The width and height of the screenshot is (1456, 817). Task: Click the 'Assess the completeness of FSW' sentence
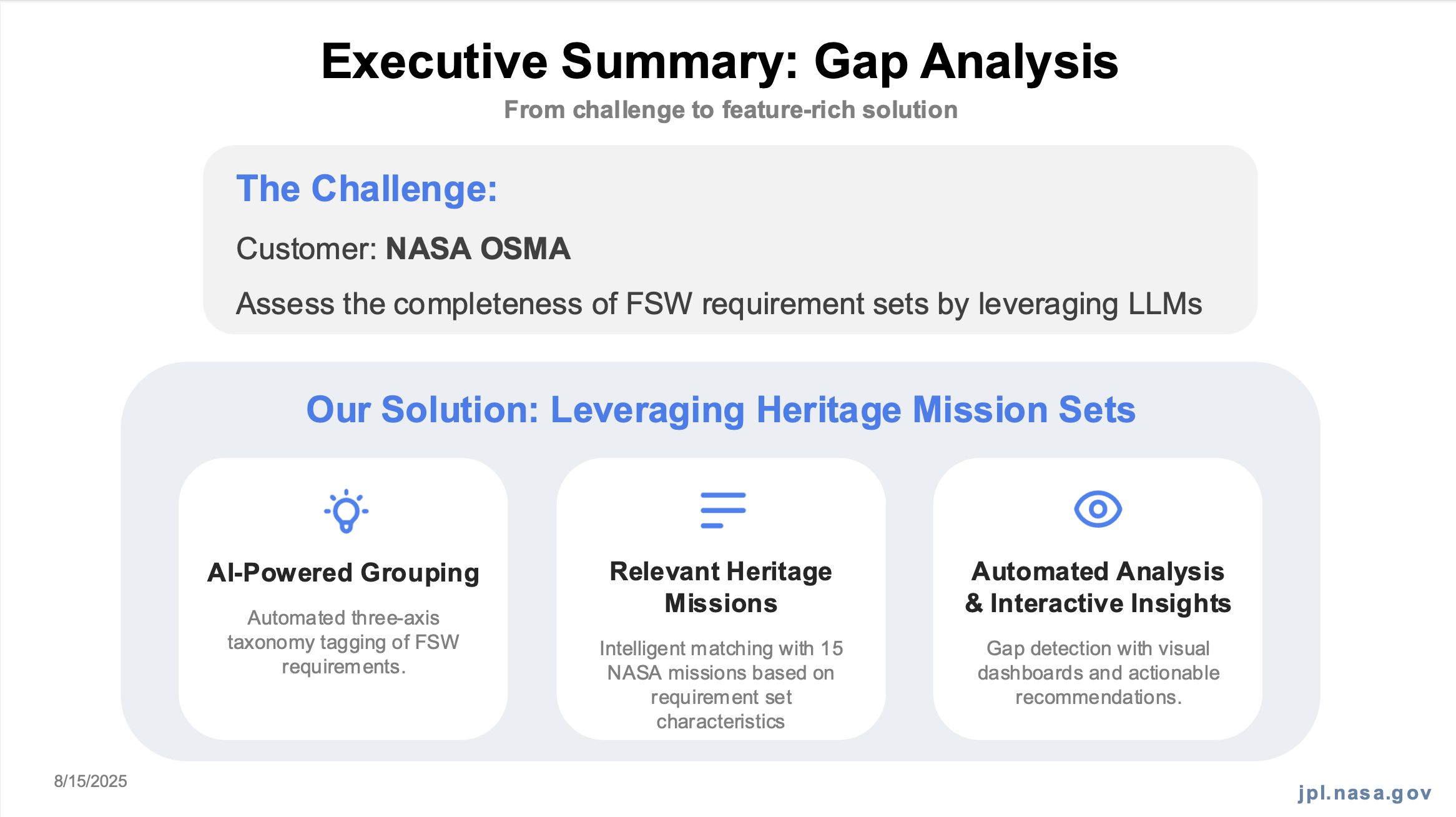pos(719,304)
